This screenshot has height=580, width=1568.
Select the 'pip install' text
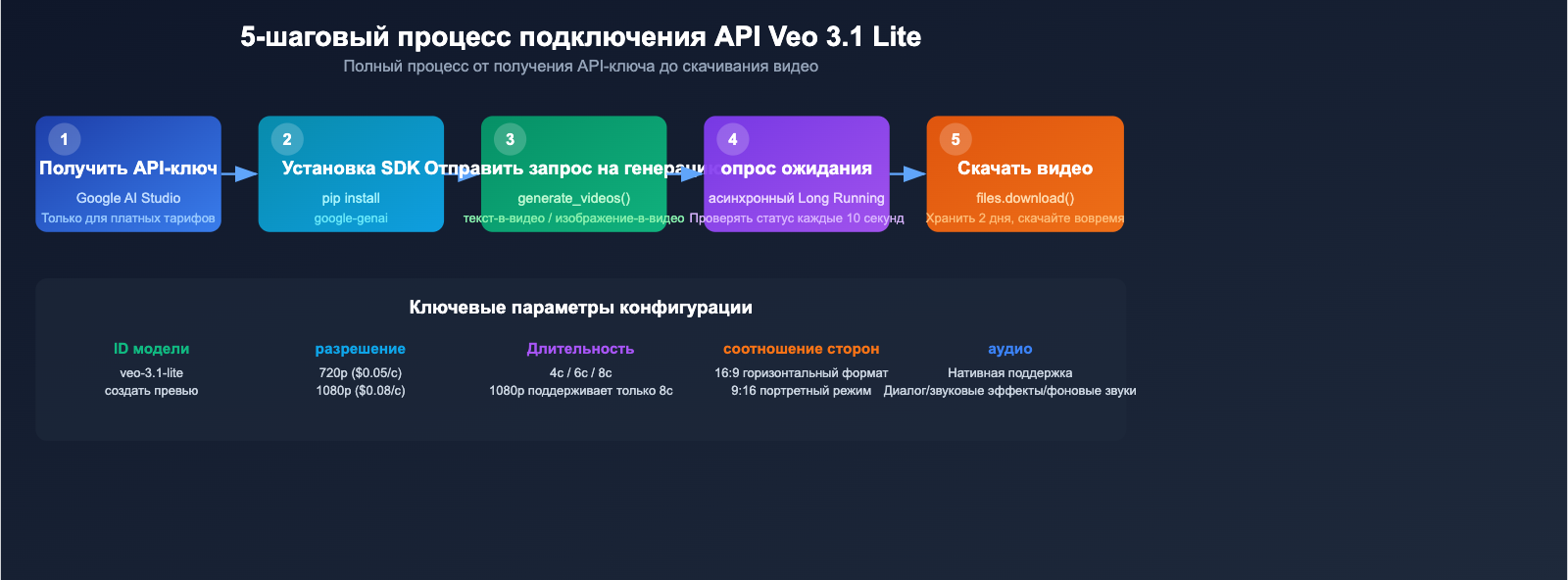pyautogui.click(x=351, y=198)
